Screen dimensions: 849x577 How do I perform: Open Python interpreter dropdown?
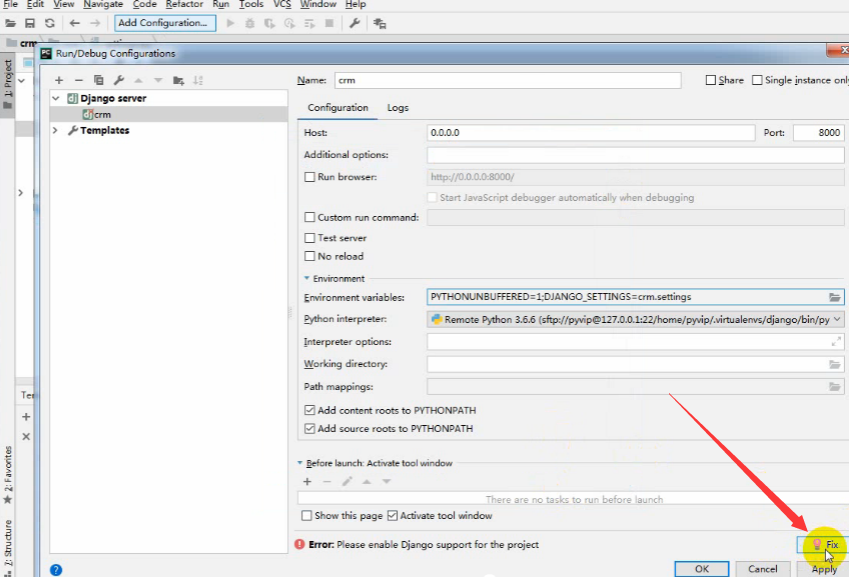click(837, 319)
